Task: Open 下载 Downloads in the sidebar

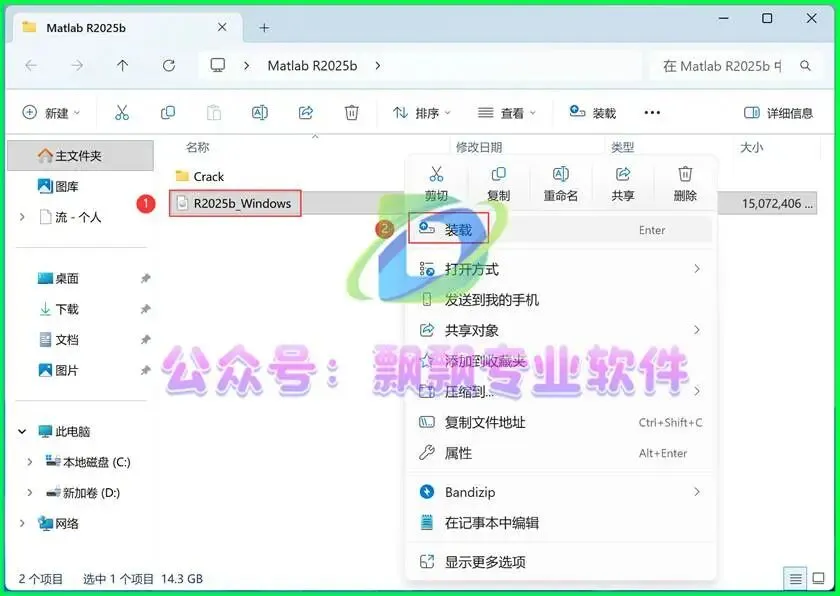Action: tap(58, 309)
